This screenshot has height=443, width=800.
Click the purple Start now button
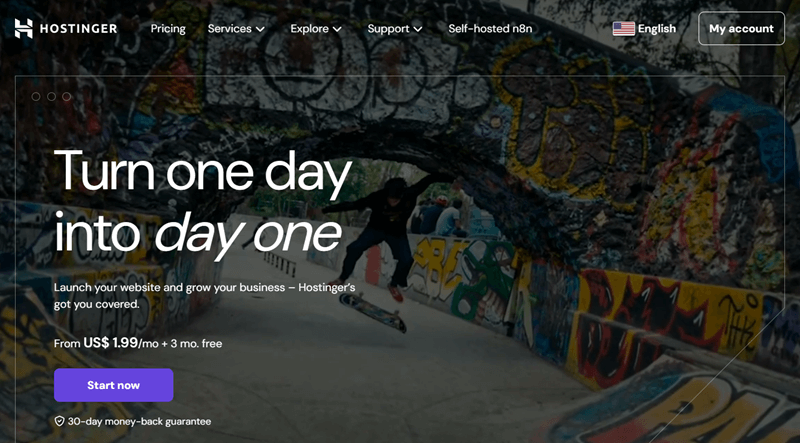pyautogui.click(x=114, y=385)
